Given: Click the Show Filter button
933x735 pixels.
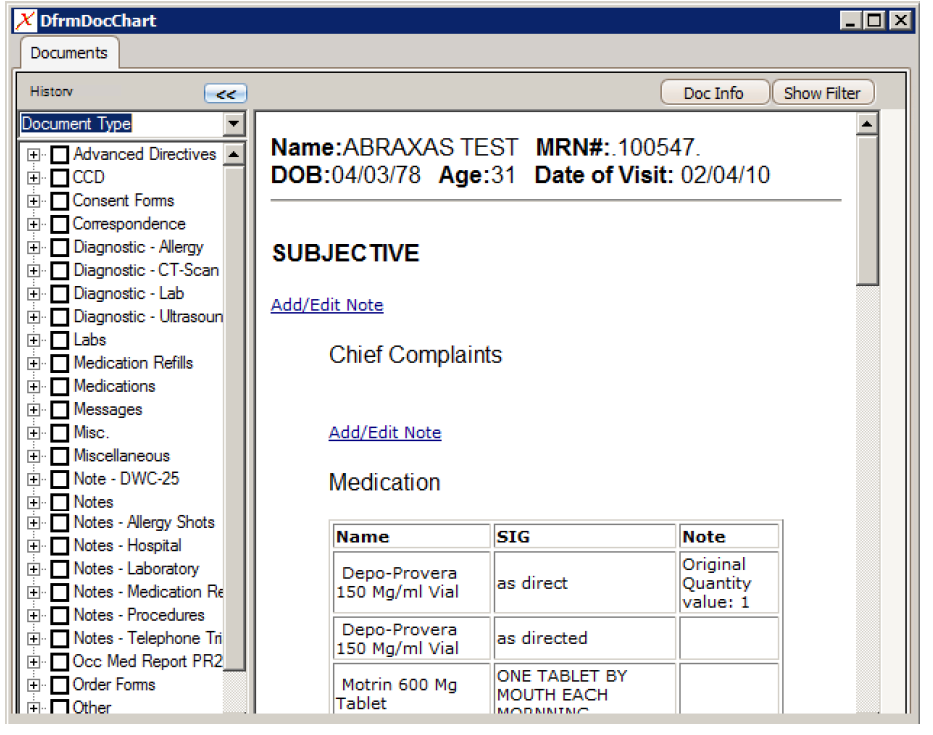Looking at the screenshot, I should [822, 93].
